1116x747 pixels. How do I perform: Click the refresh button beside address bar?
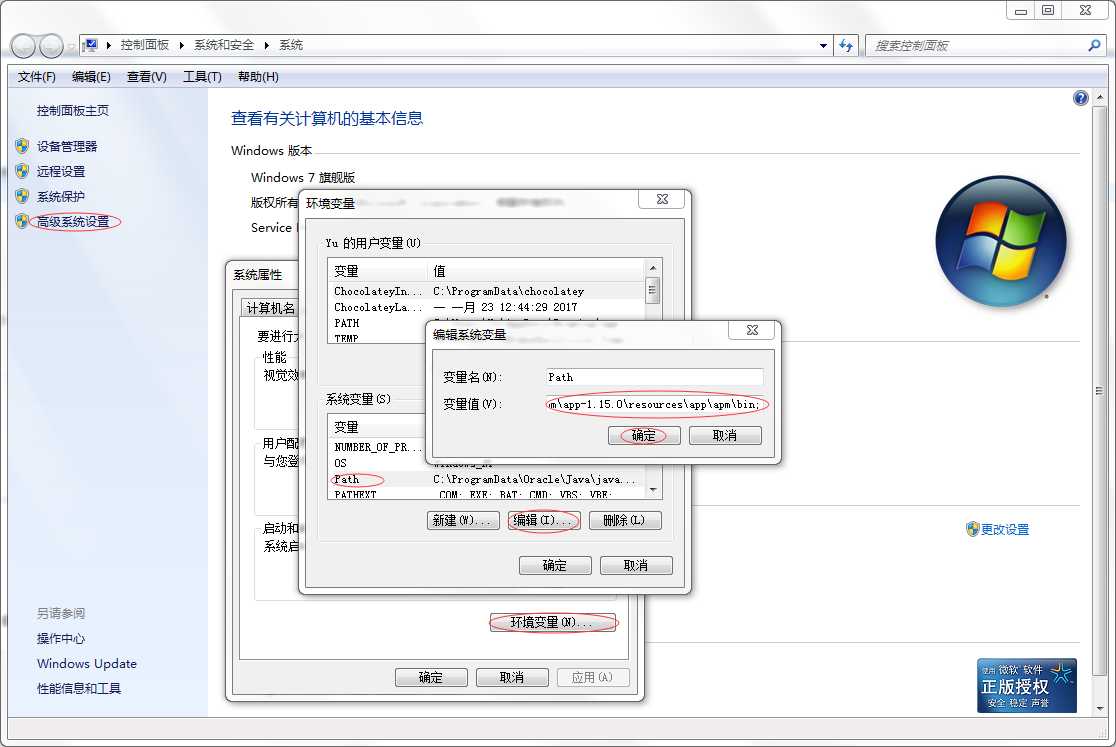(x=846, y=46)
